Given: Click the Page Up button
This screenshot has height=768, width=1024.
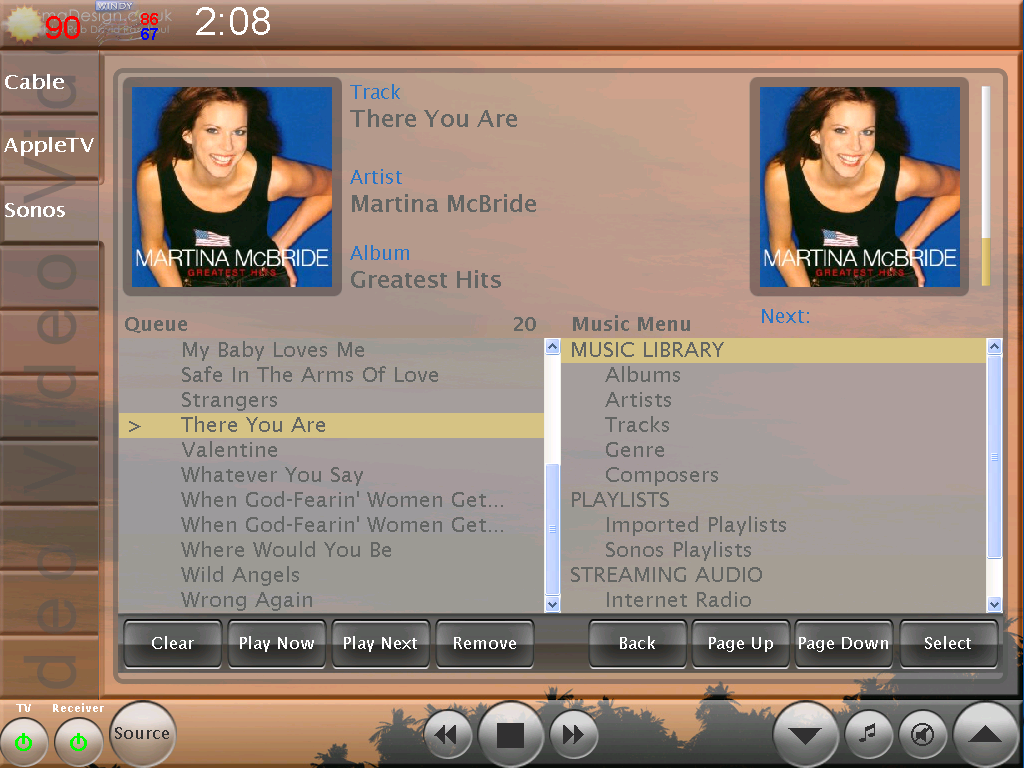Looking at the screenshot, I should coord(741,643).
